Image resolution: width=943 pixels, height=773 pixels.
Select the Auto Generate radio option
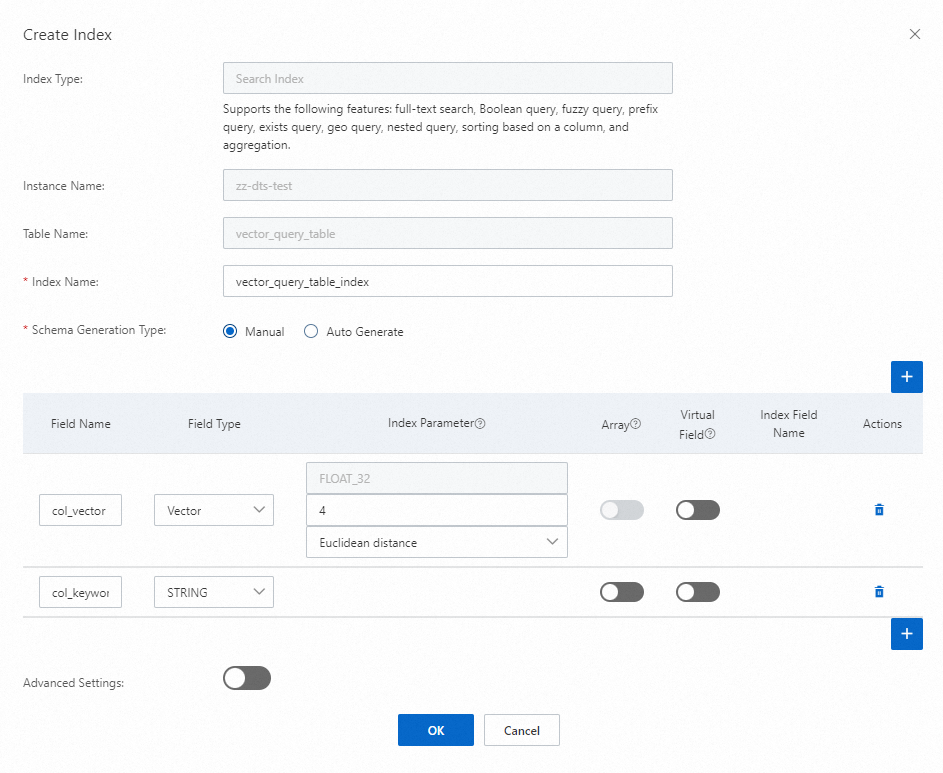coord(311,332)
